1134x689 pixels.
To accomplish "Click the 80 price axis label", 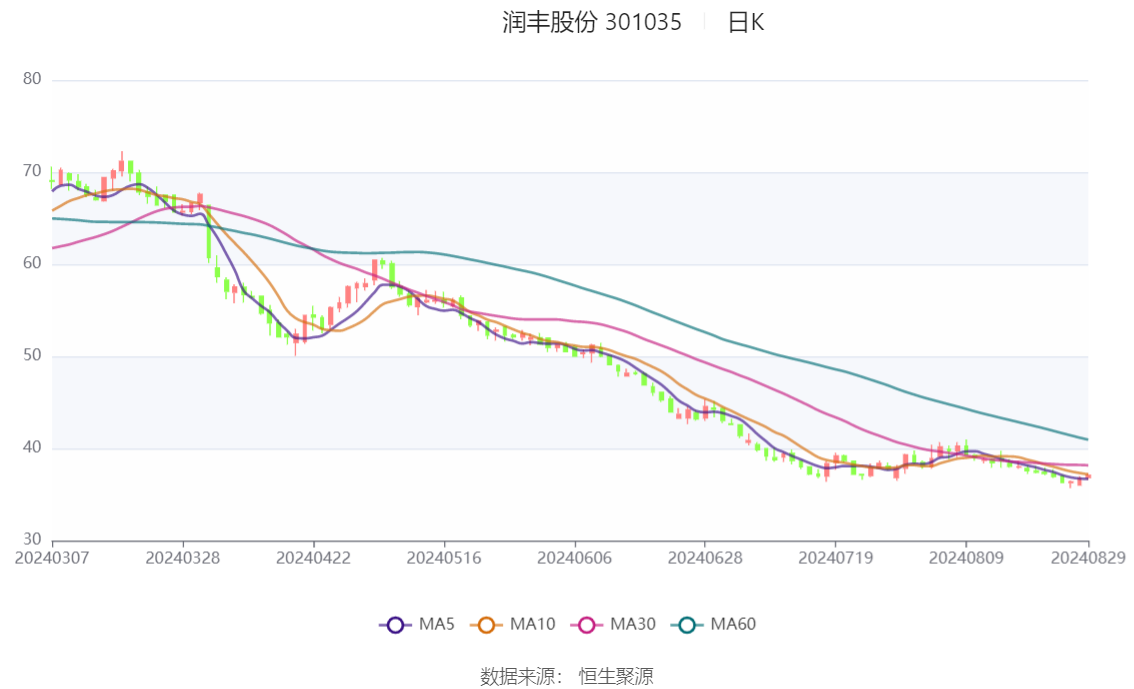I will tap(32, 79).
